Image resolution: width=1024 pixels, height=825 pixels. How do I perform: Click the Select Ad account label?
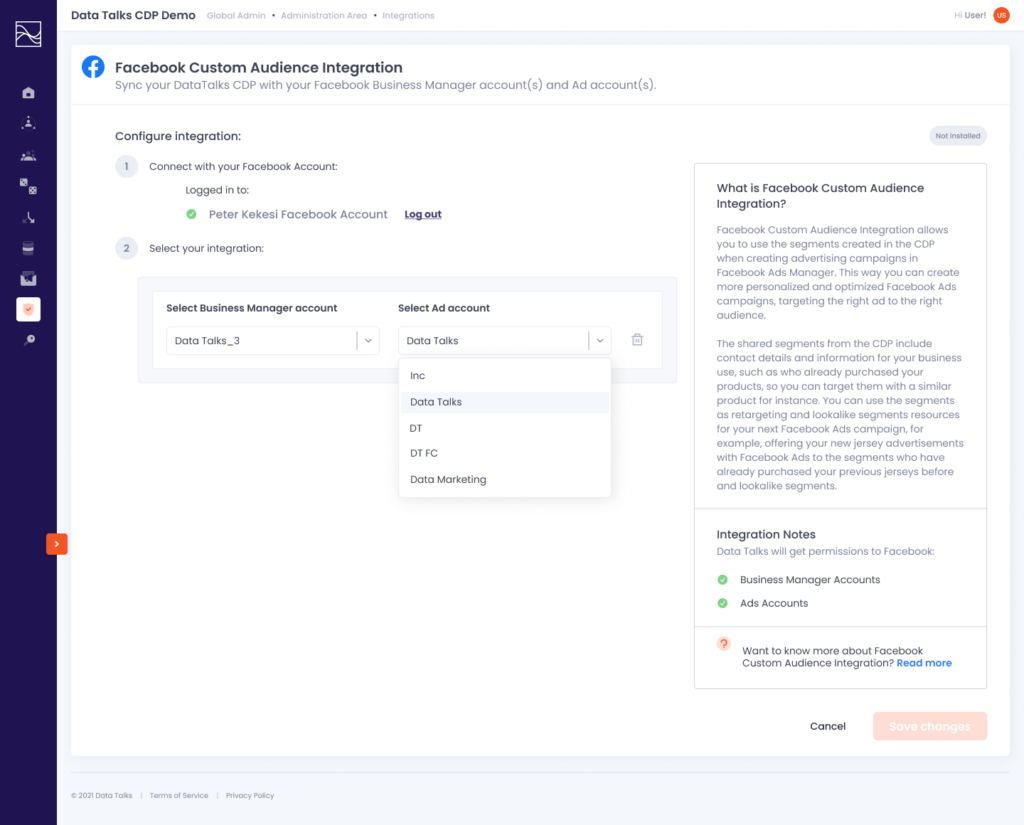(444, 308)
